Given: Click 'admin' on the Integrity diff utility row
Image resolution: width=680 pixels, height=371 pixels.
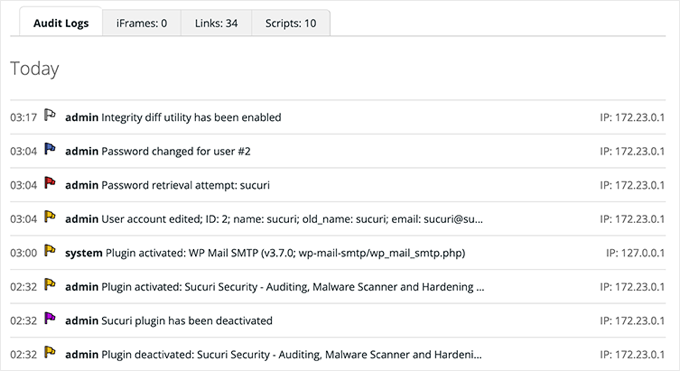Looking at the screenshot, I should [x=82, y=118].
